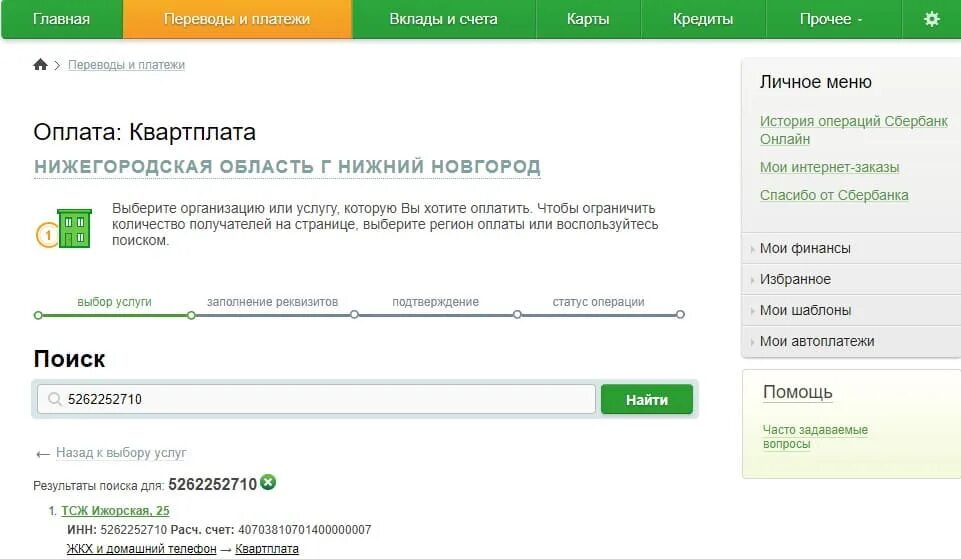Expand Мои шаблоны section
The height and width of the screenshot is (559, 961).
click(x=851, y=310)
